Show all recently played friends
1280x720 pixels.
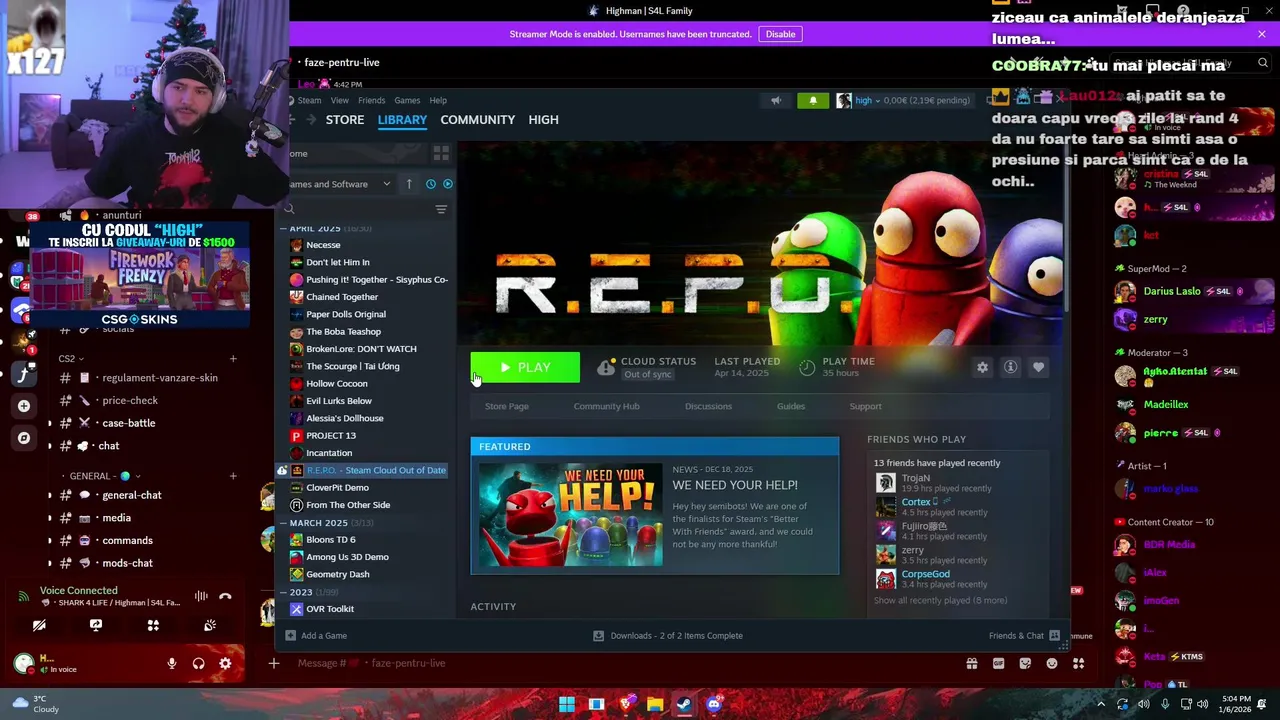pyautogui.click(x=940, y=600)
